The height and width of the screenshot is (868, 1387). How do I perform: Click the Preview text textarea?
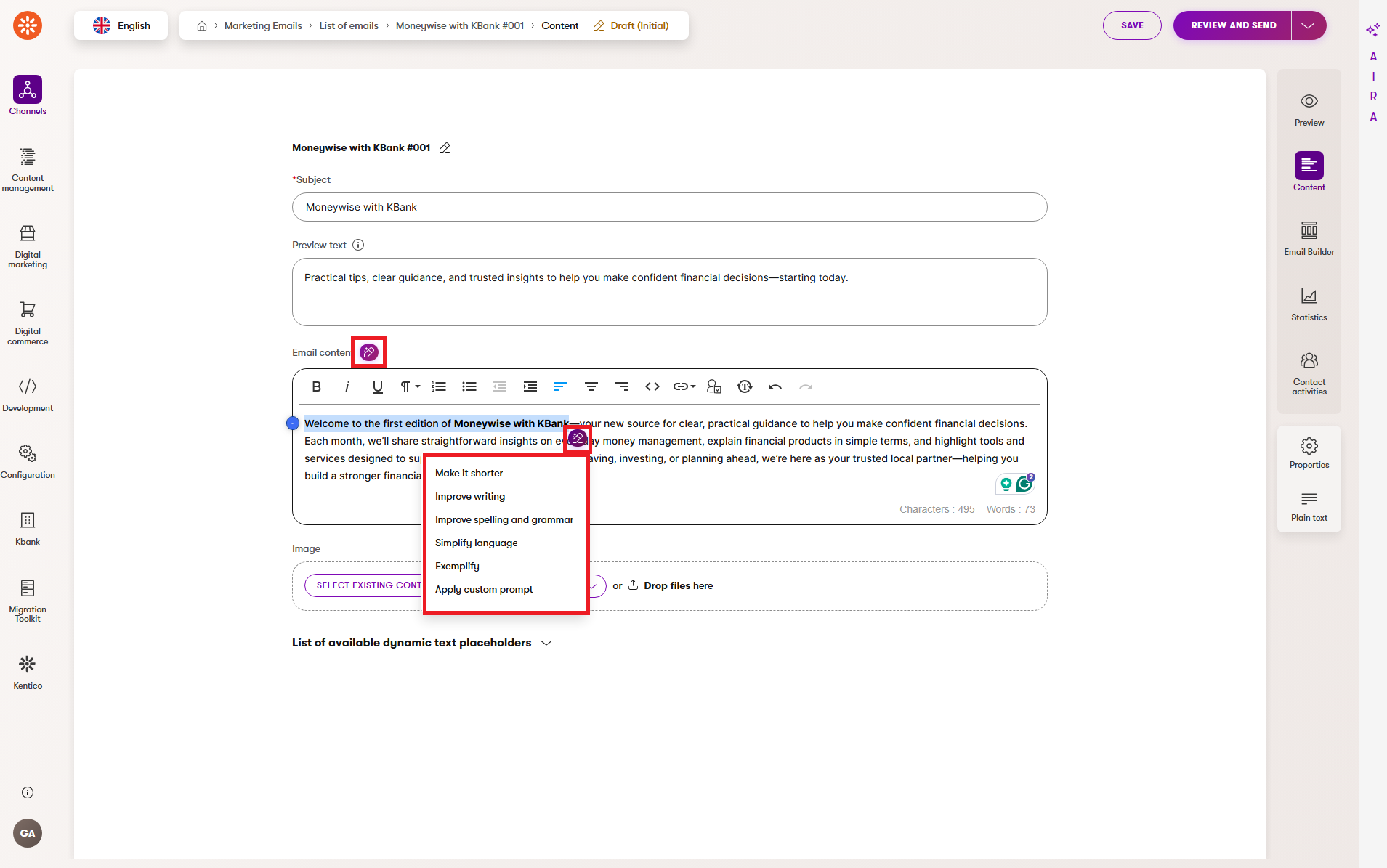click(669, 292)
